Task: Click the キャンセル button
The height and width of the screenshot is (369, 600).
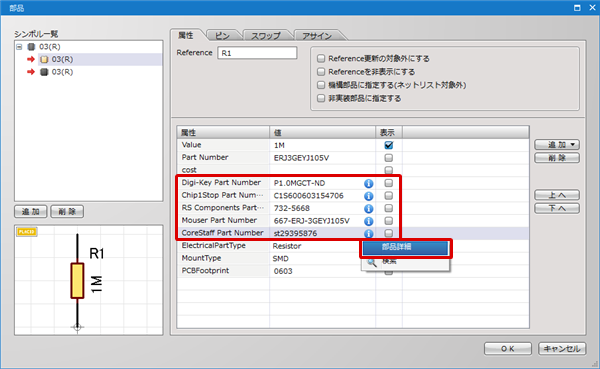Action: (562, 349)
